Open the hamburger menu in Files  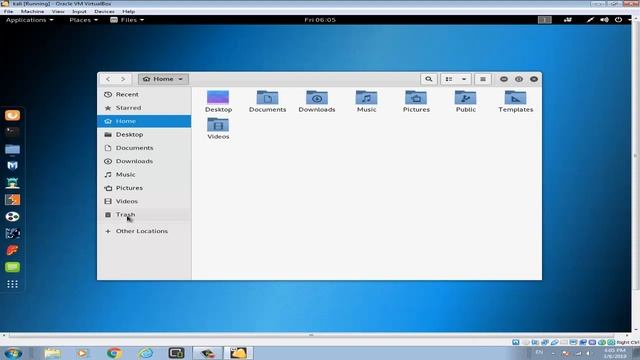tap(483, 79)
